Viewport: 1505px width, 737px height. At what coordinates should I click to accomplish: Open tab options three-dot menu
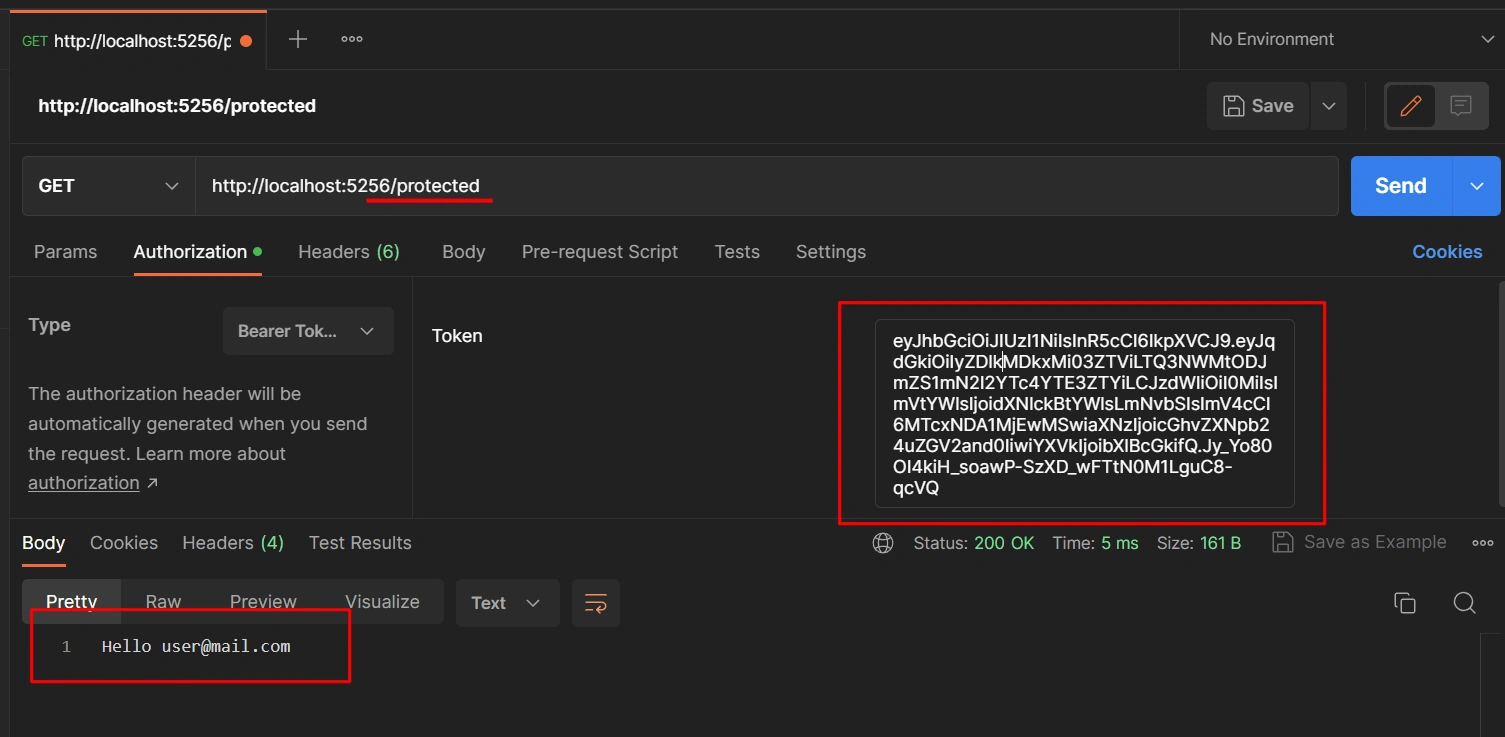coord(352,39)
